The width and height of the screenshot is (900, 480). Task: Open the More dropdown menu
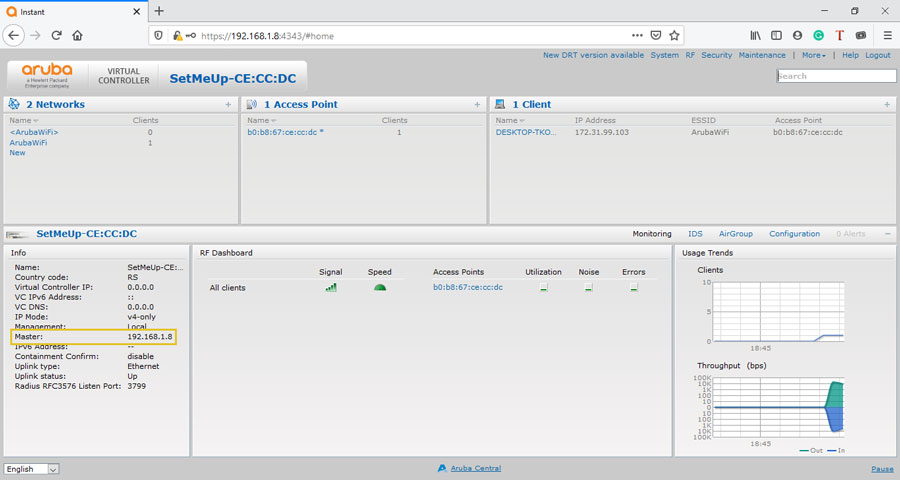[x=813, y=56]
